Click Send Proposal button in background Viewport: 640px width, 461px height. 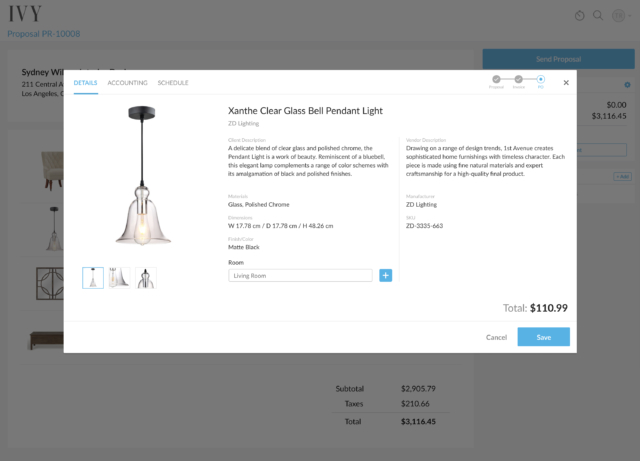point(558,59)
